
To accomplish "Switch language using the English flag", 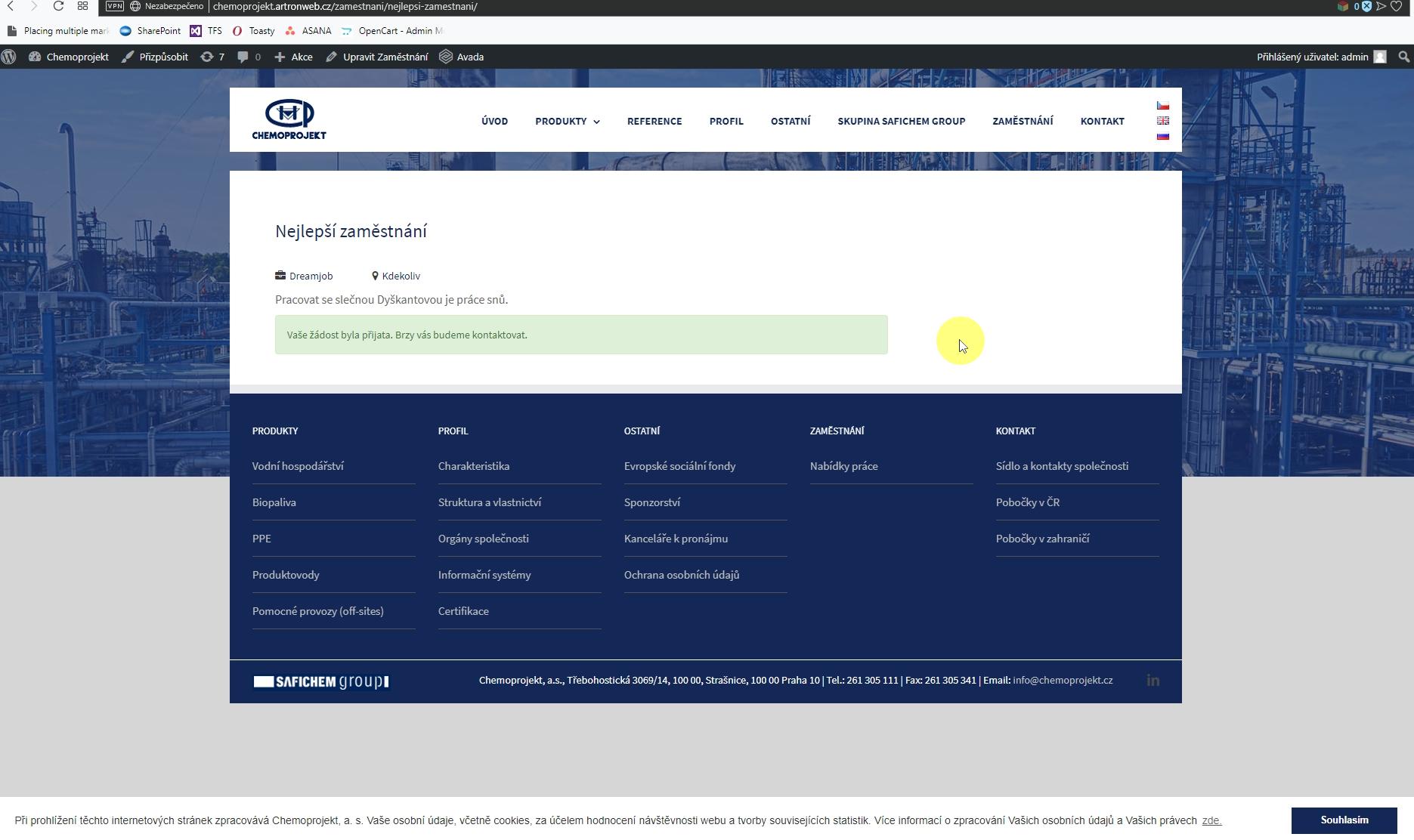I will pyautogui.click(x=1162, y=121).
